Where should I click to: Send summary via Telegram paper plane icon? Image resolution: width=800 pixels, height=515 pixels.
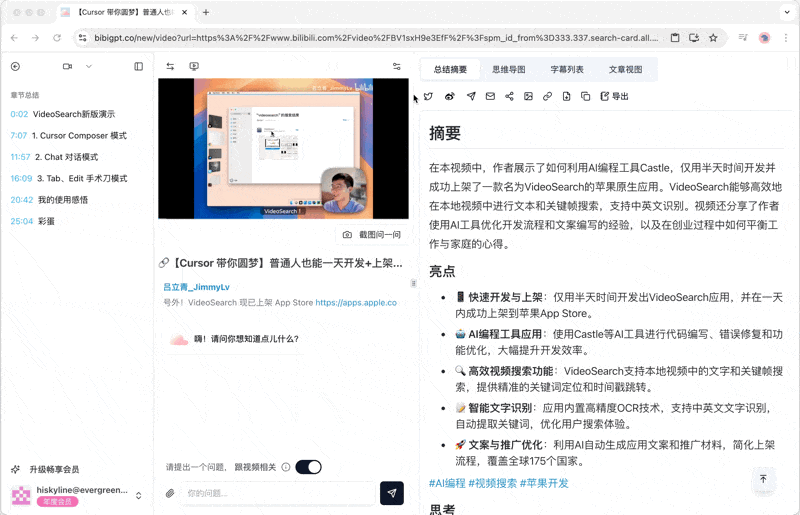pos(471,96)
